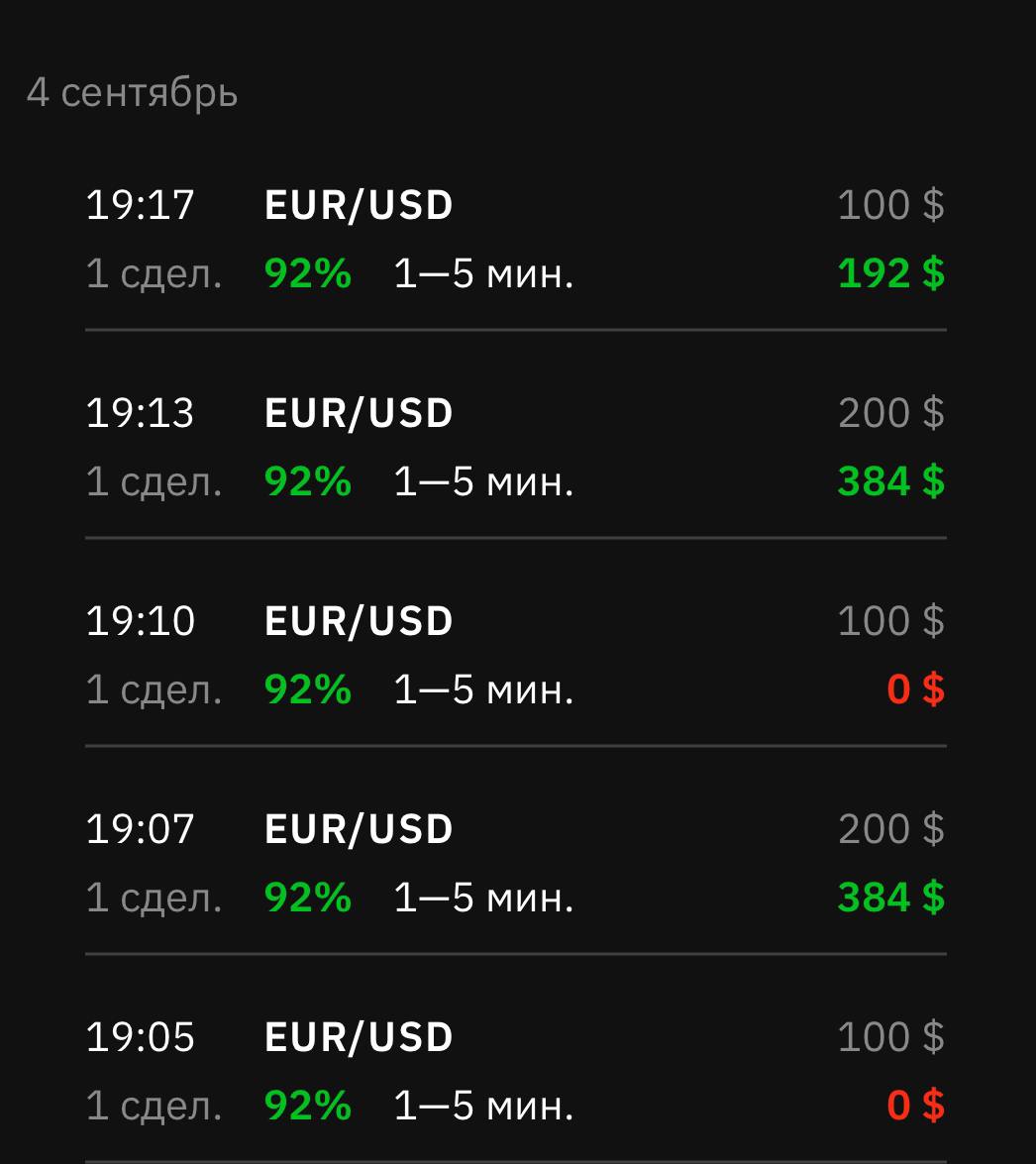Click the 4 сентябрь date header
The width and height of the screenshot is (1036, 1164).
tap(132, 93)
